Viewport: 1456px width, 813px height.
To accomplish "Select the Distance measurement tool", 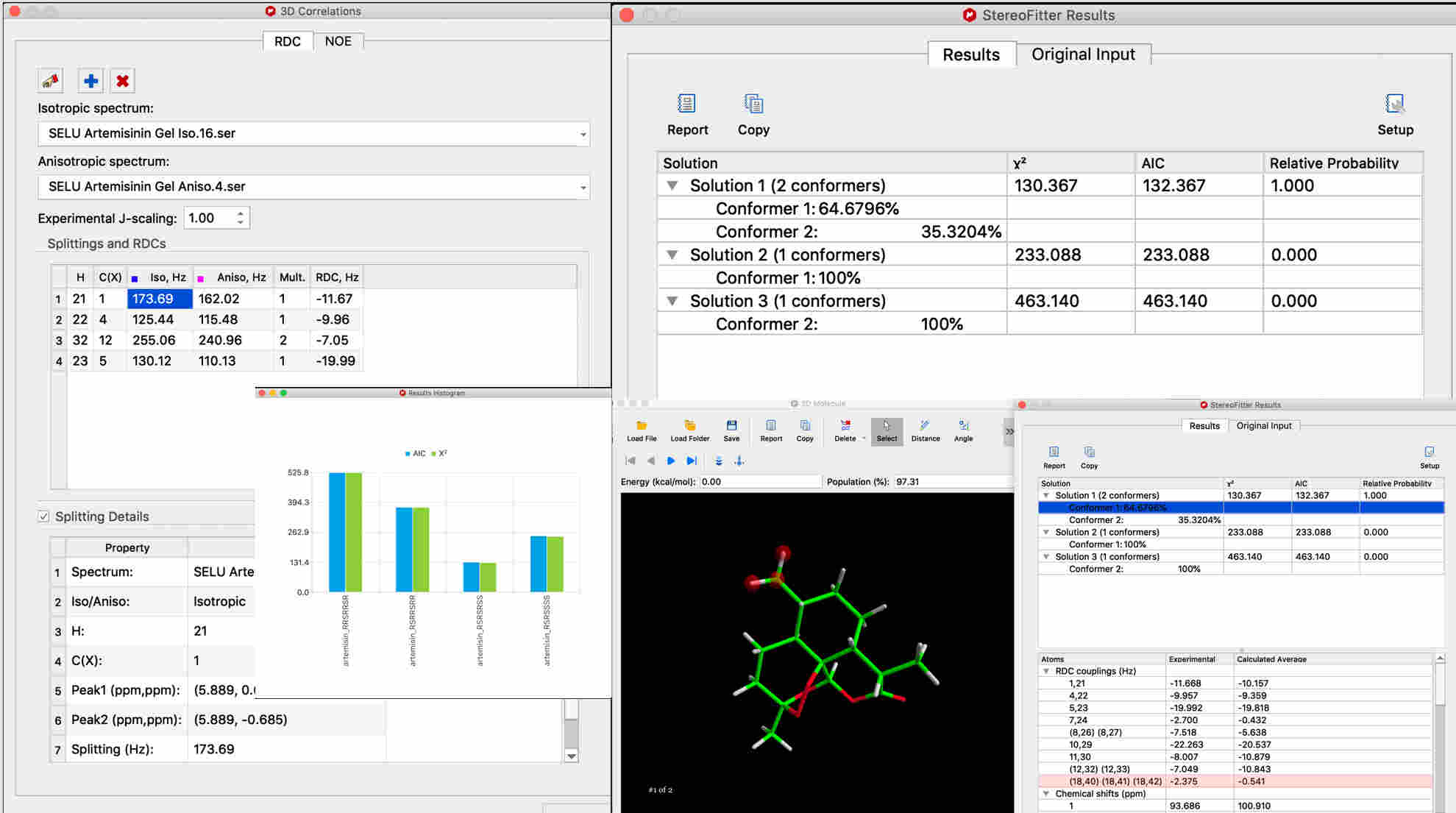I will pos(925,426).
